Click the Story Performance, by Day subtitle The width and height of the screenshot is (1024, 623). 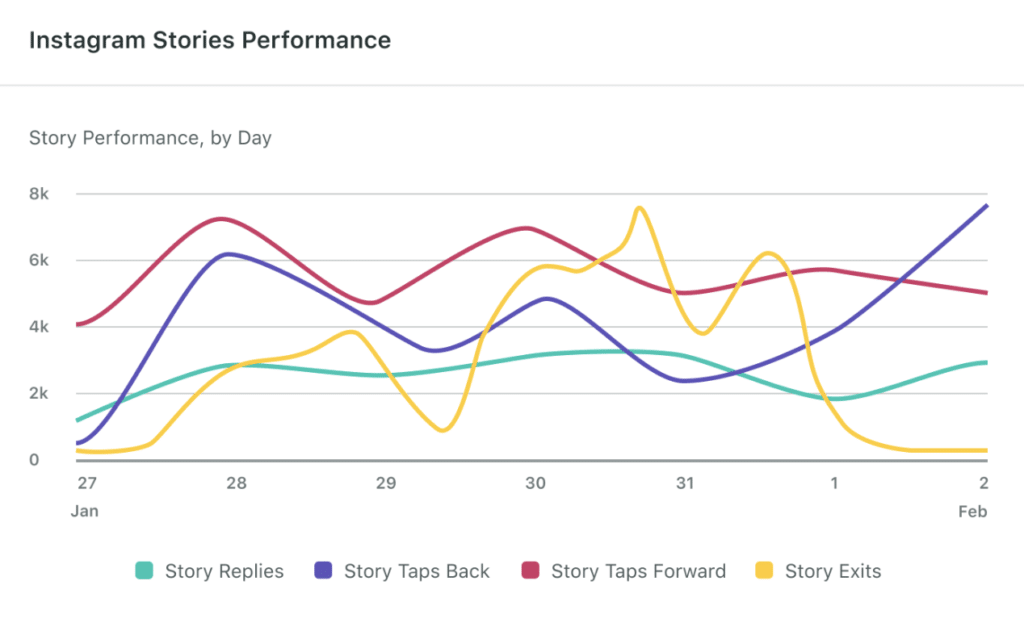(150, 138)
